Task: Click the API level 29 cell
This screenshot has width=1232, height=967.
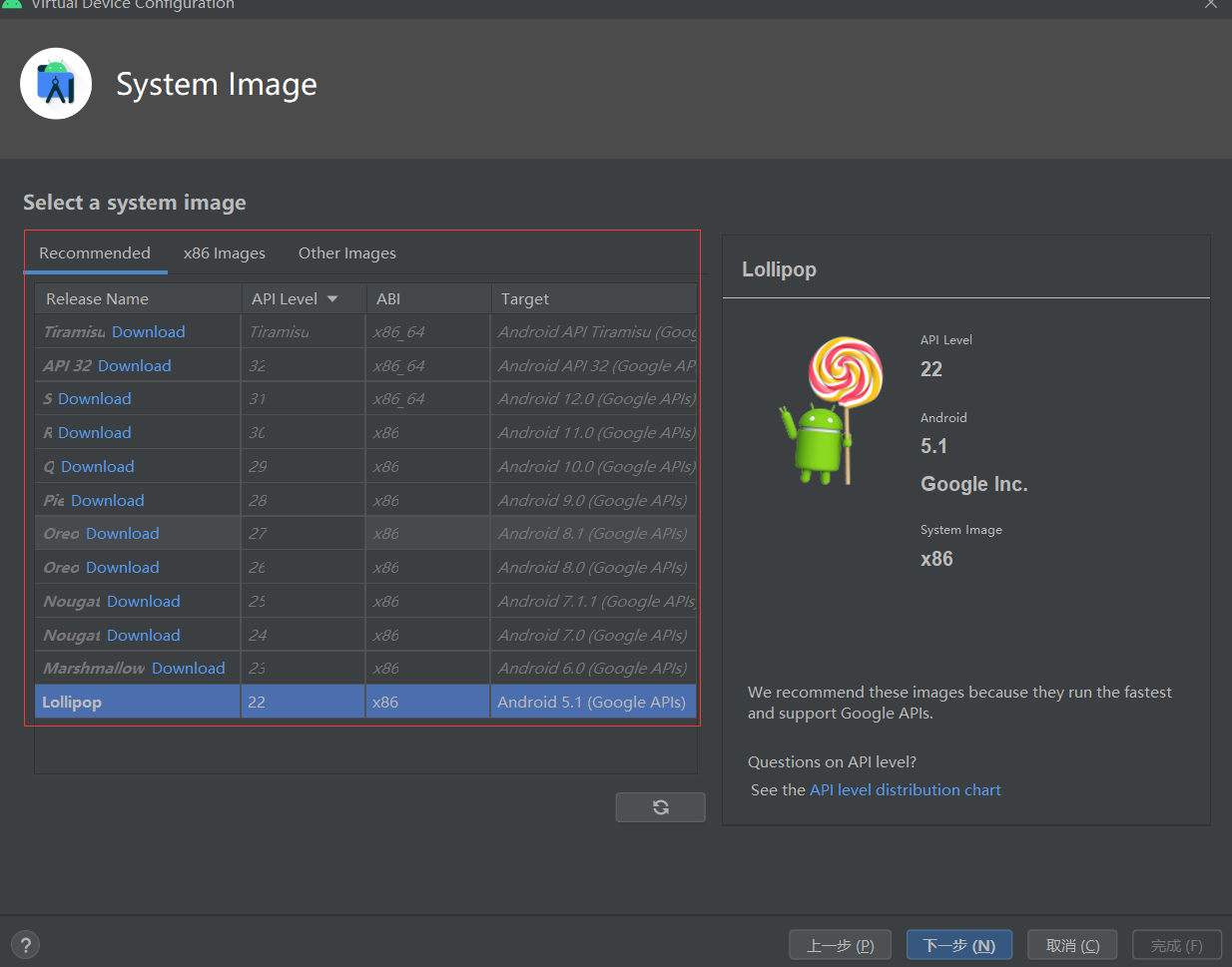Action: 304,466
